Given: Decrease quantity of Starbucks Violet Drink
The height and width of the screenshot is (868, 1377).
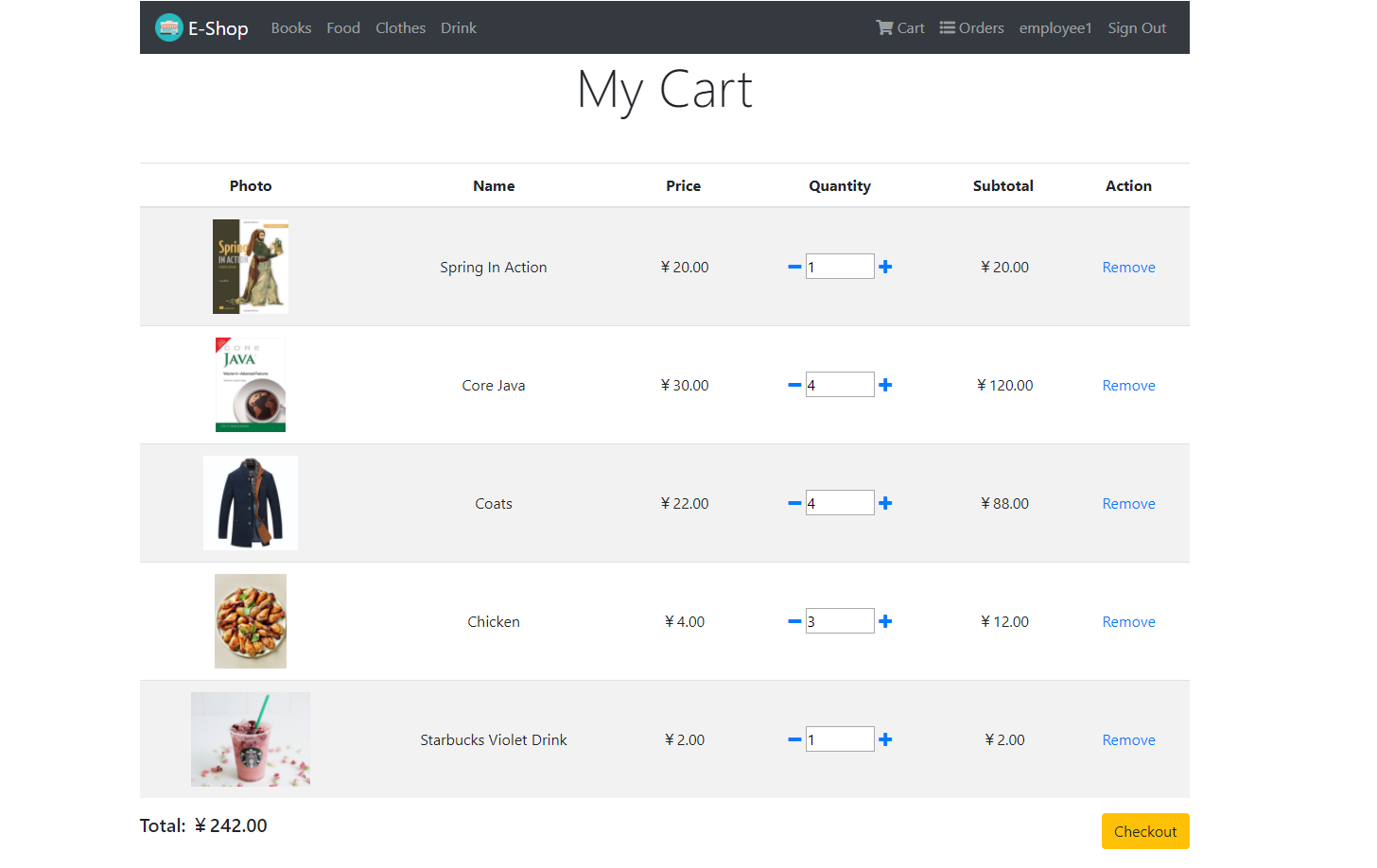Looking at the screenshot, I should point(794,739).
